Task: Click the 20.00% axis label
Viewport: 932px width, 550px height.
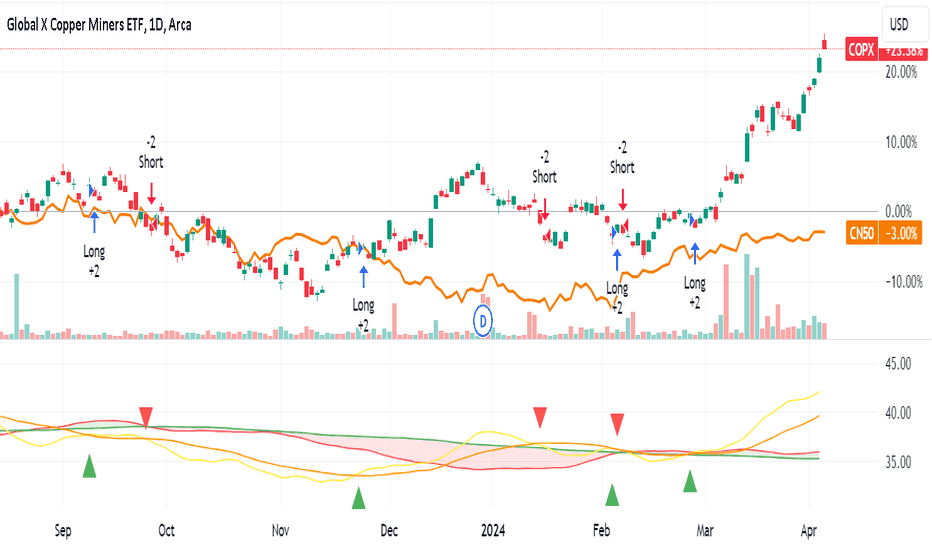Action: click(901, 72)
